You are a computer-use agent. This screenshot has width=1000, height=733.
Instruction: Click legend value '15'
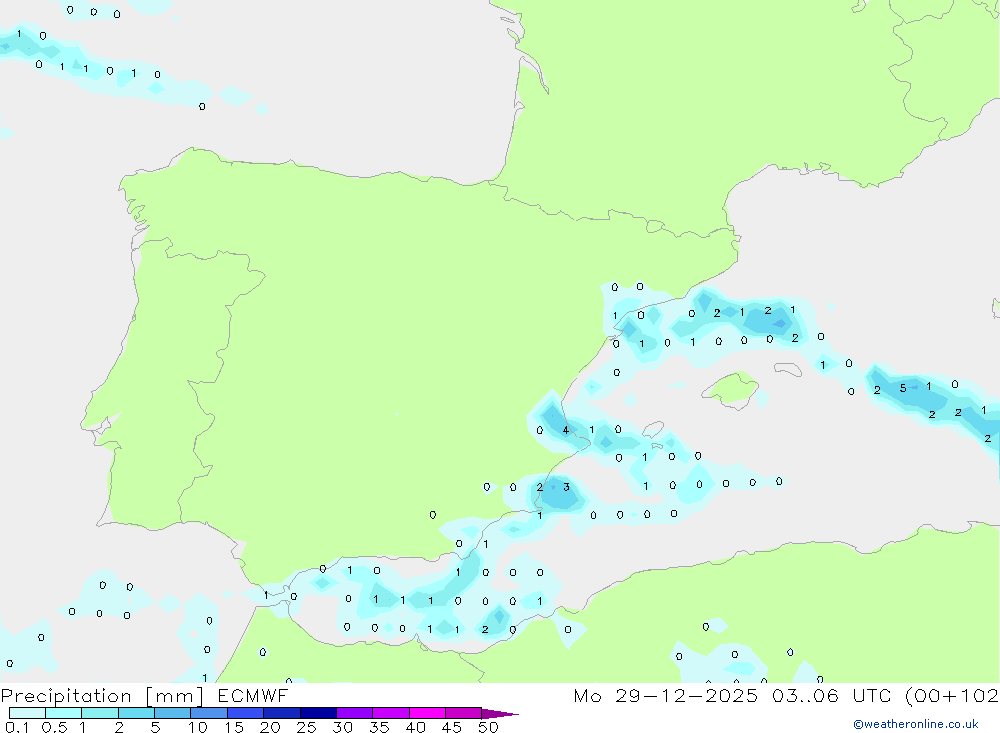[234, 727]
